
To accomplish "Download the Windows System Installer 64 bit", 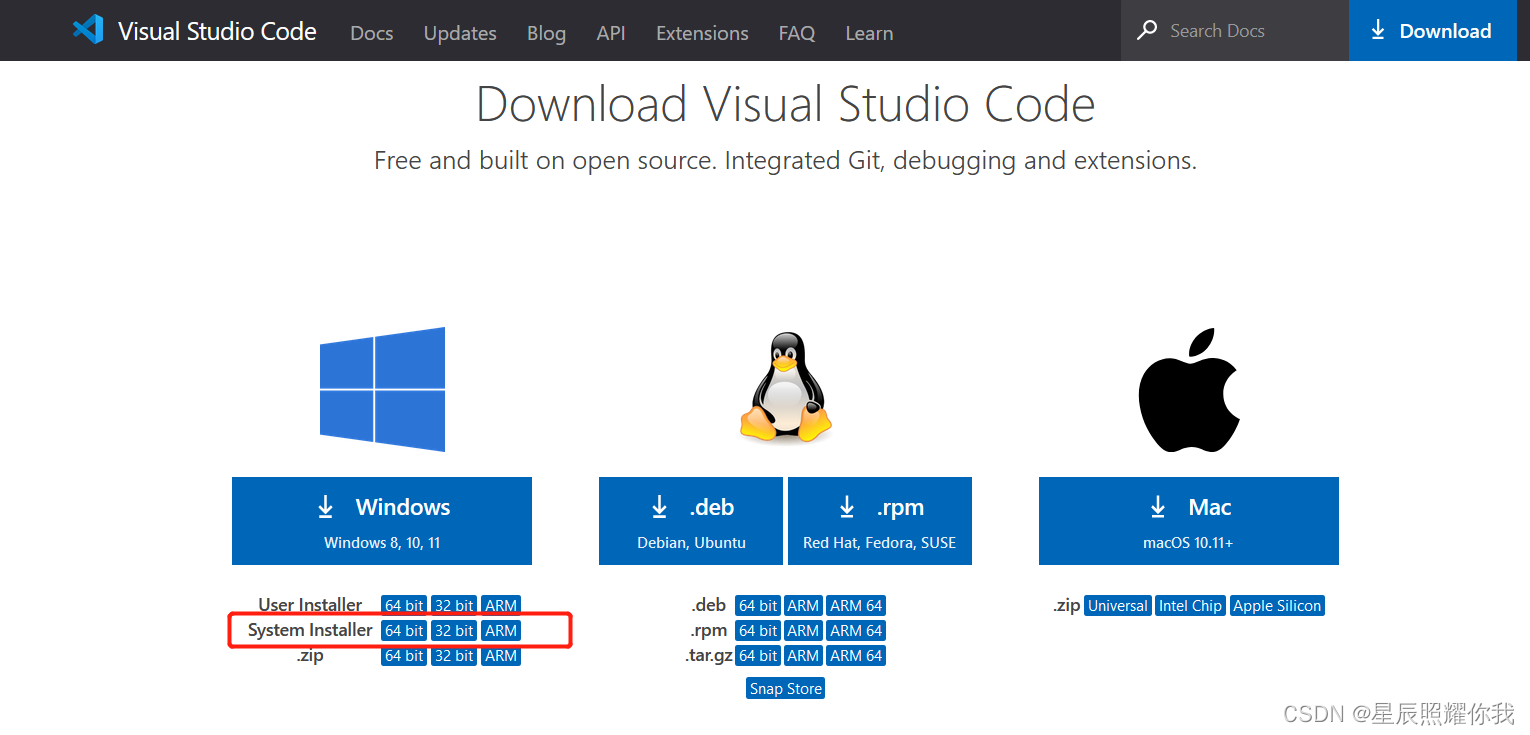I will pyautogui.click(x=404, y=630).
